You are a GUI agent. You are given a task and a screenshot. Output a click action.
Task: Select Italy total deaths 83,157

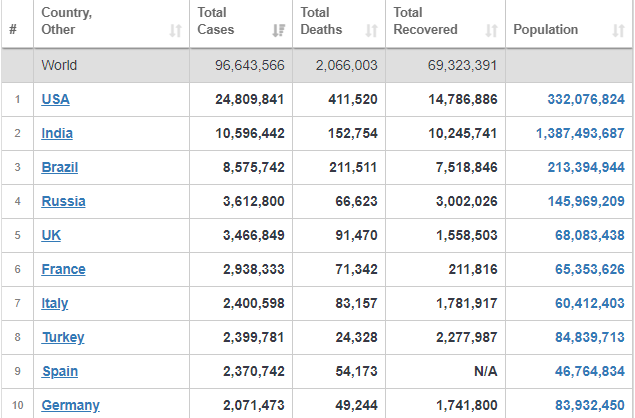pyautogui.click(x=356, y=303)
